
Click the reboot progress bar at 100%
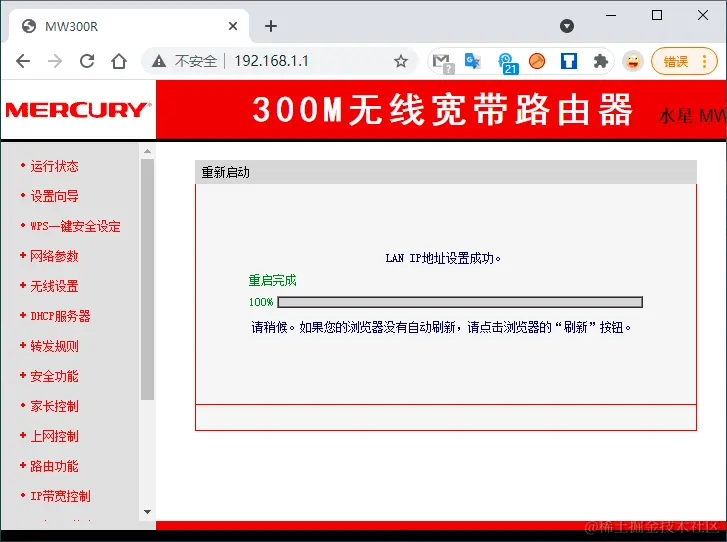click(460, 302)
